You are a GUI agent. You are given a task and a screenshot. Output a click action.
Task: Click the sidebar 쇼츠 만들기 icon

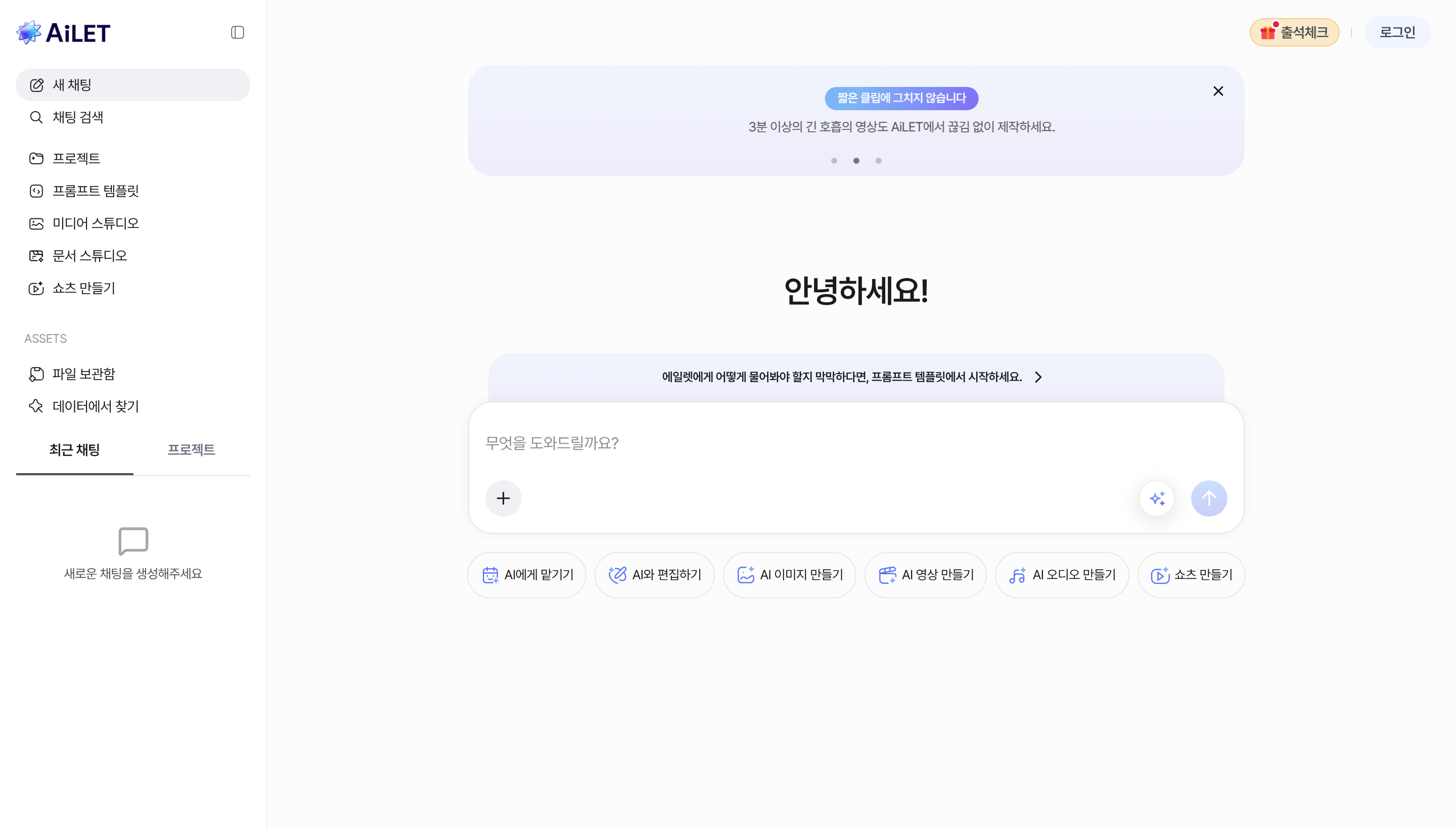[x=36, y=288]
